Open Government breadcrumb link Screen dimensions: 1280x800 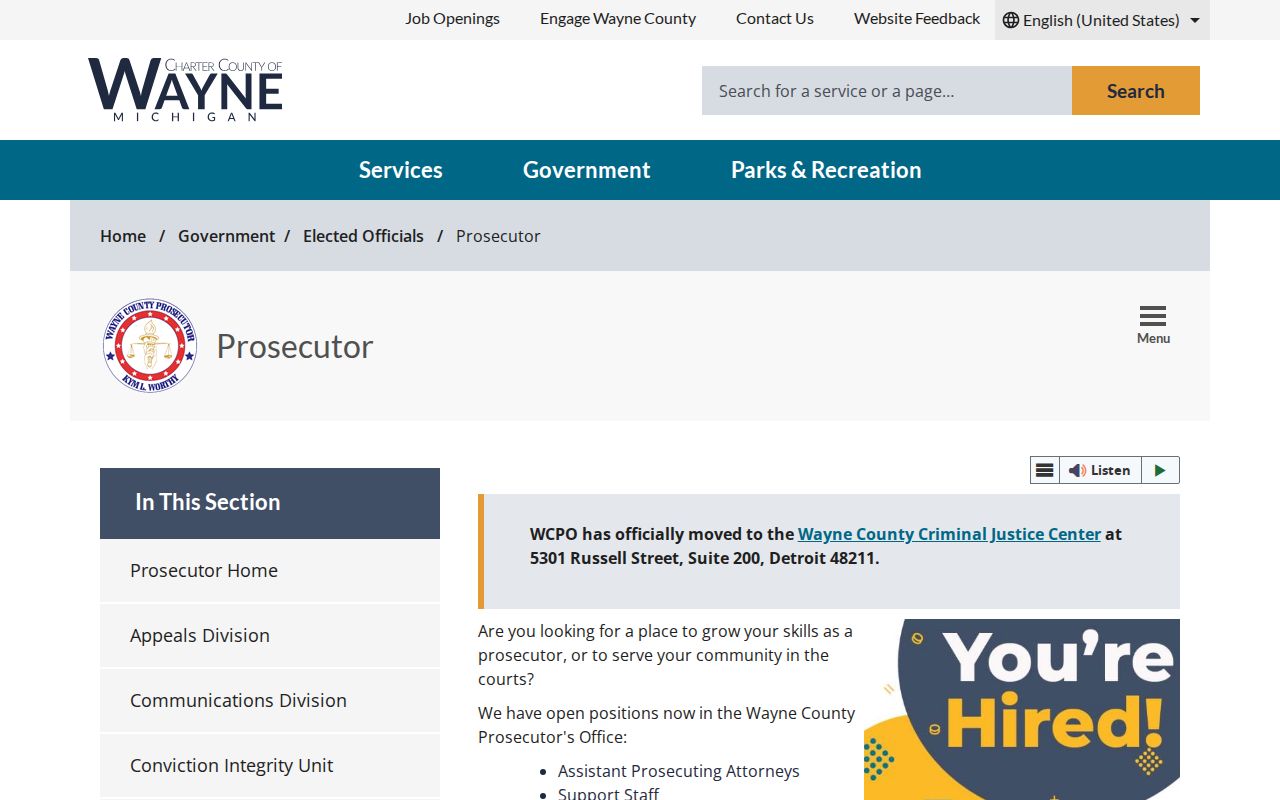click(x=226, y=236)
